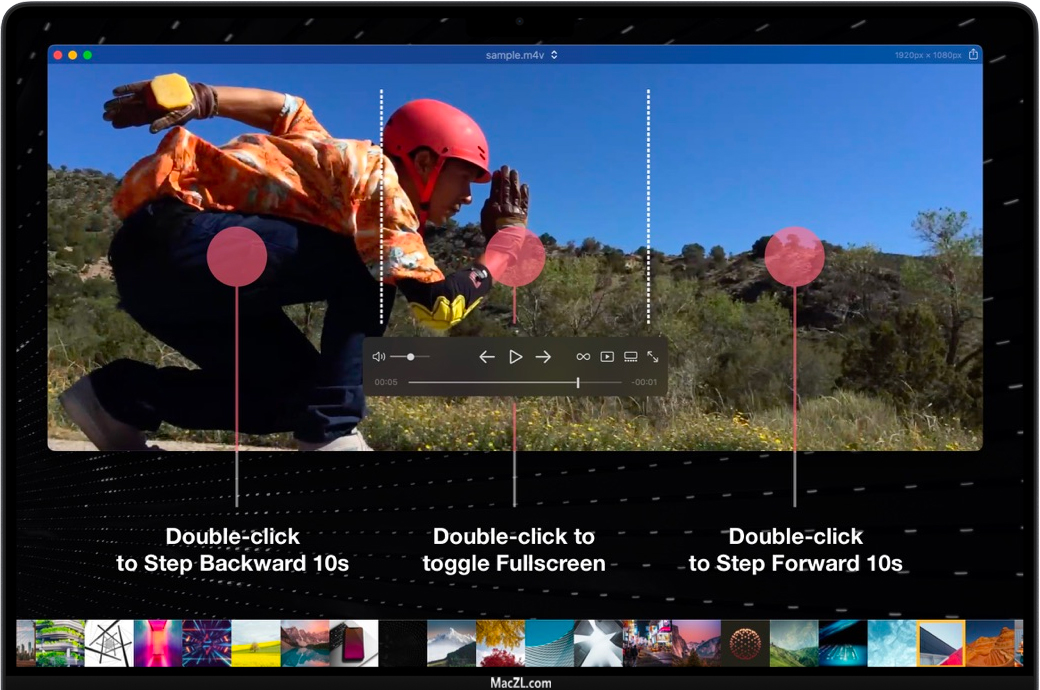Minimize the window with the yellow button
This screenshot has height=690, width=1040.
pyautogui.click(x=73, y=55)
